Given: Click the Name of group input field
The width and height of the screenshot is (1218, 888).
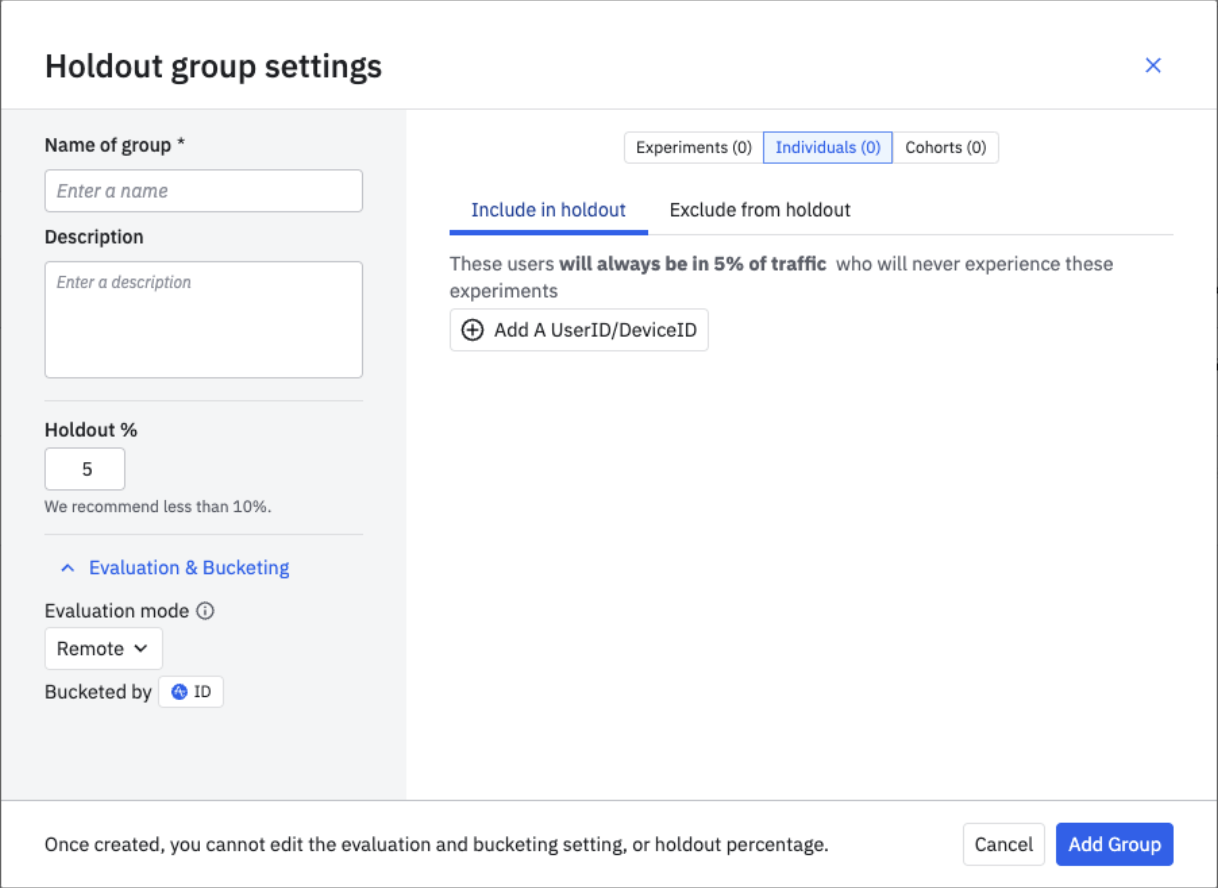Looking at the screenshot, I should pos(203,190).
